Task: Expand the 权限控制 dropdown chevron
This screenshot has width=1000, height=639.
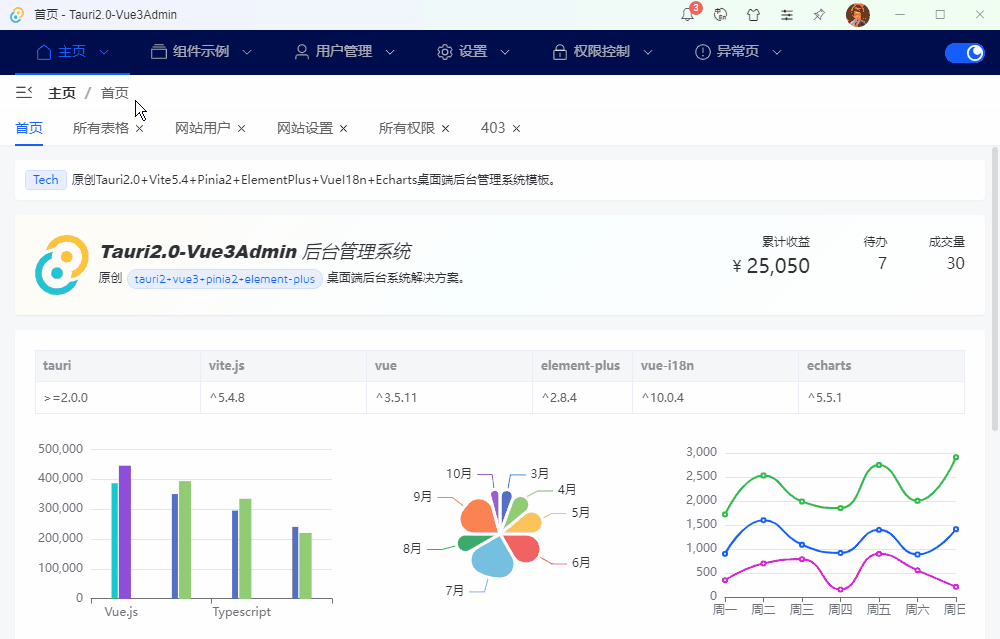Action: (x=647, y=52)
